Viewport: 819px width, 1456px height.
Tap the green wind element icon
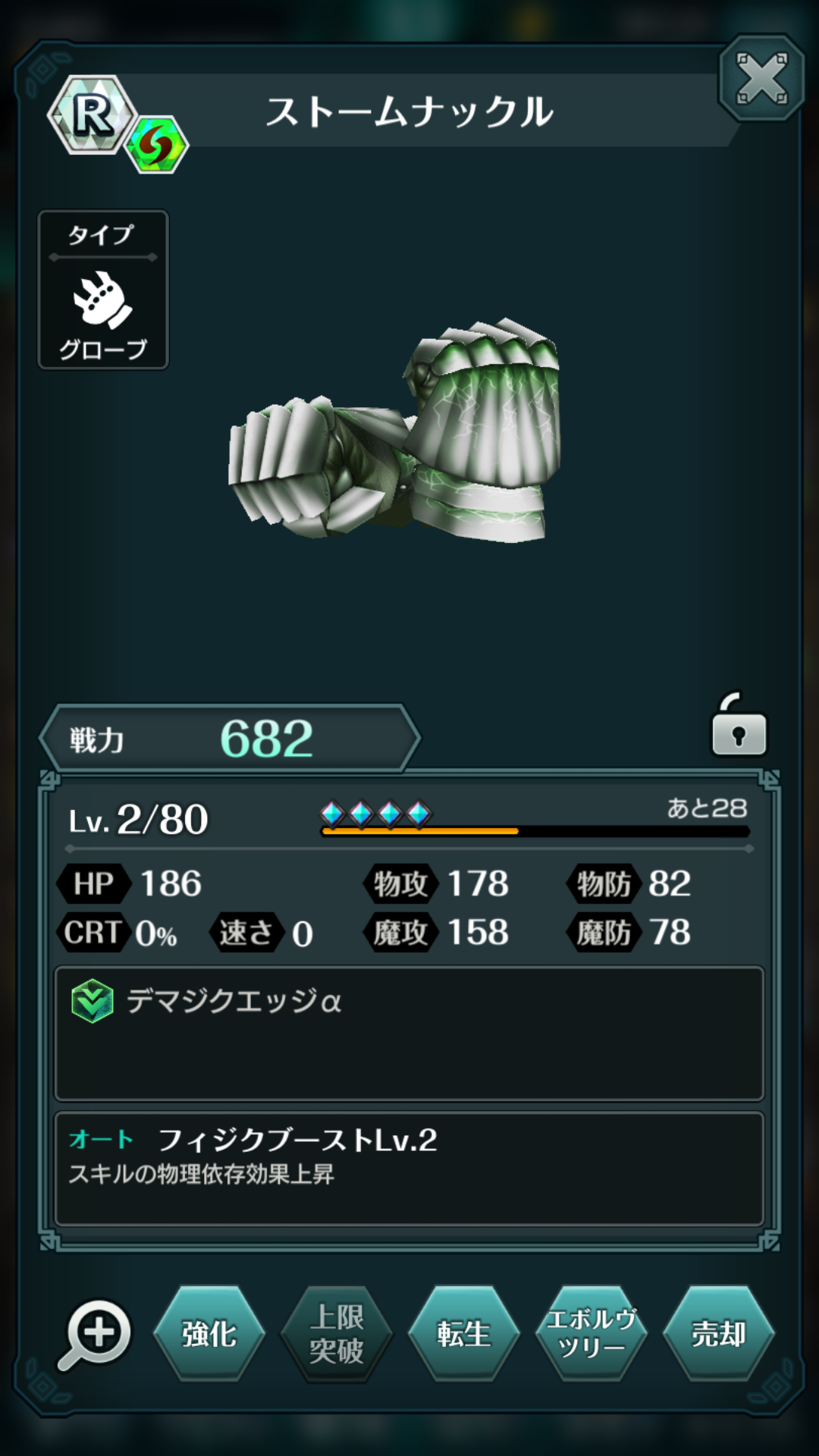pyautogui.click(x=156, y=145)
